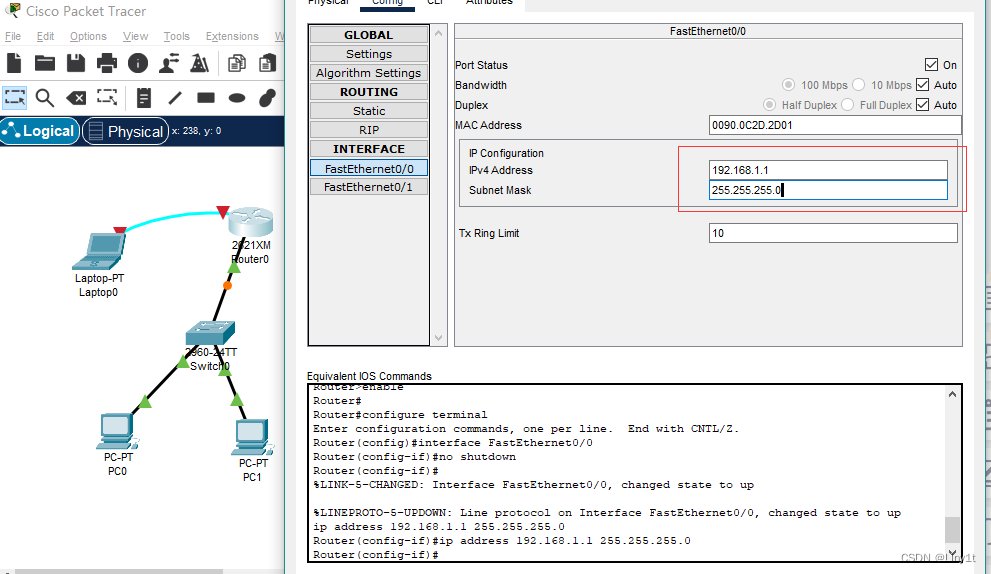Click the Subnet Mask field
The image size is (991, 574).
pyautogui.click(x=828, y=190)
